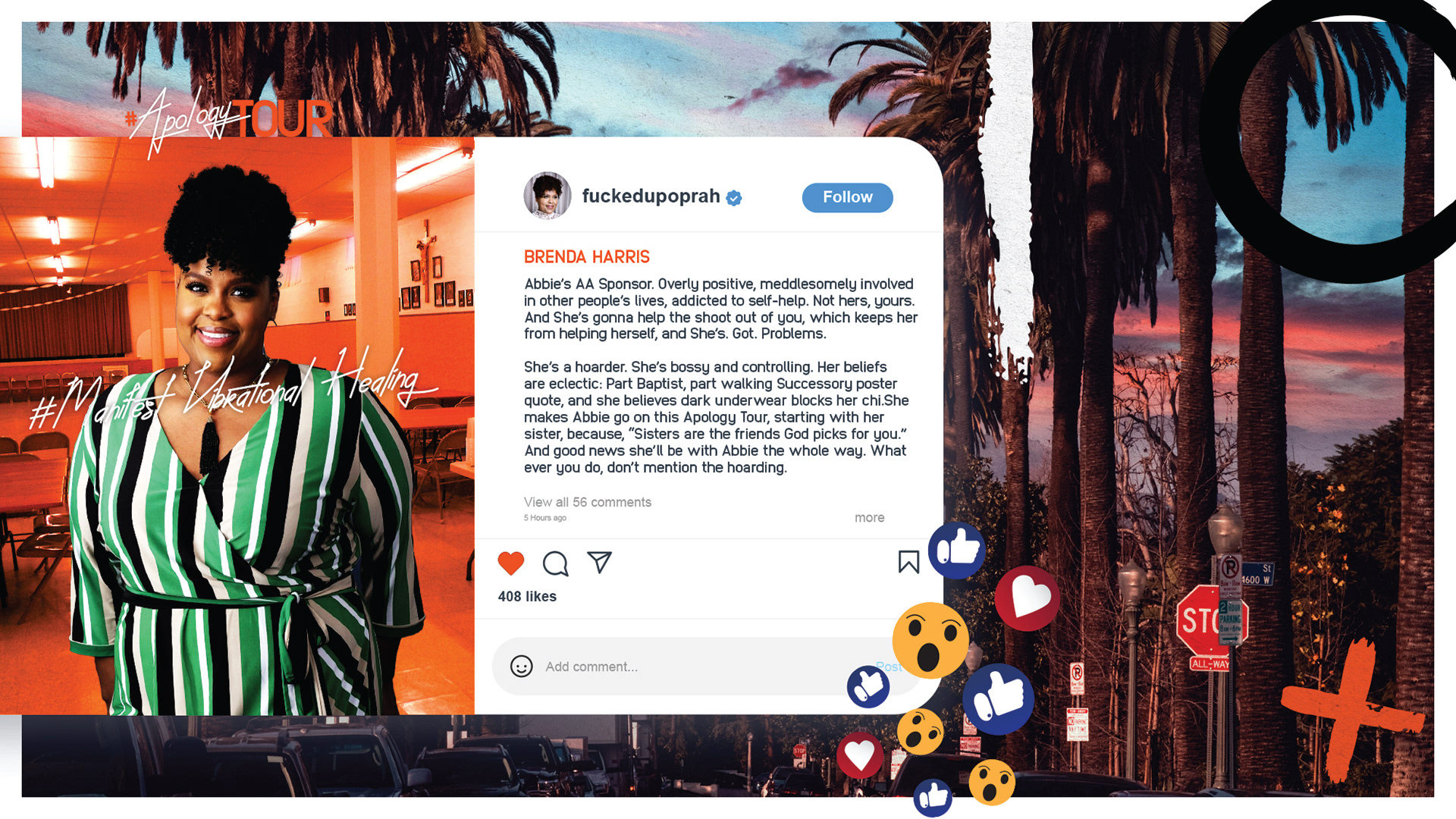The height and width of the screenshot is (819, 1456).
Task: Click the large surprised face emoji reaction
Action: pos(930,640)
